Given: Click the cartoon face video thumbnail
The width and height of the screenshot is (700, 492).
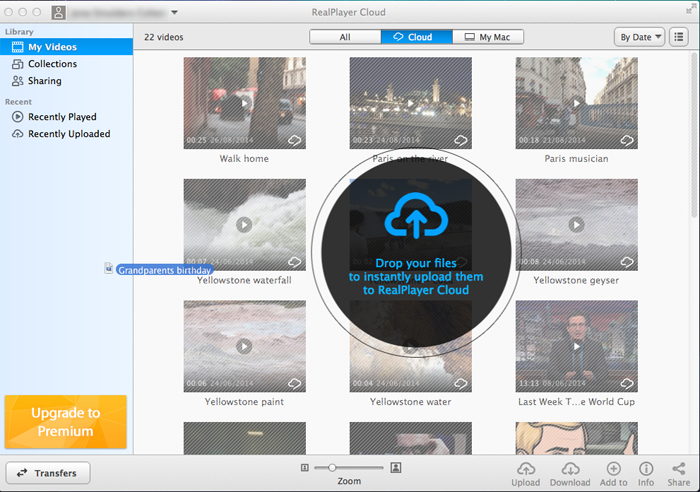Looking at the screenshot, I should (x=576, y=438).
